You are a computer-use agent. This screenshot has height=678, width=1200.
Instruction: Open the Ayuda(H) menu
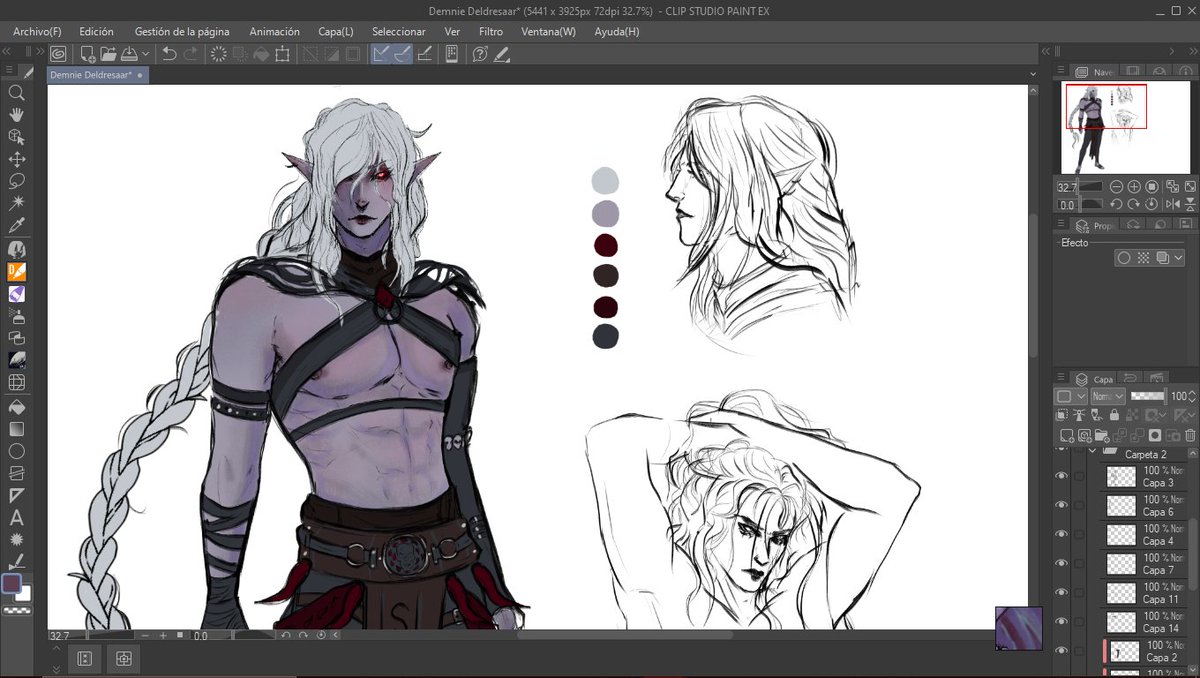[617, 32]
